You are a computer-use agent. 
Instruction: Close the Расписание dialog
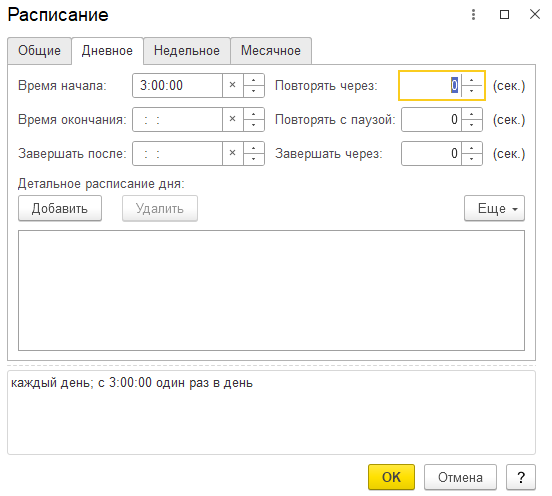pos(535,14)
